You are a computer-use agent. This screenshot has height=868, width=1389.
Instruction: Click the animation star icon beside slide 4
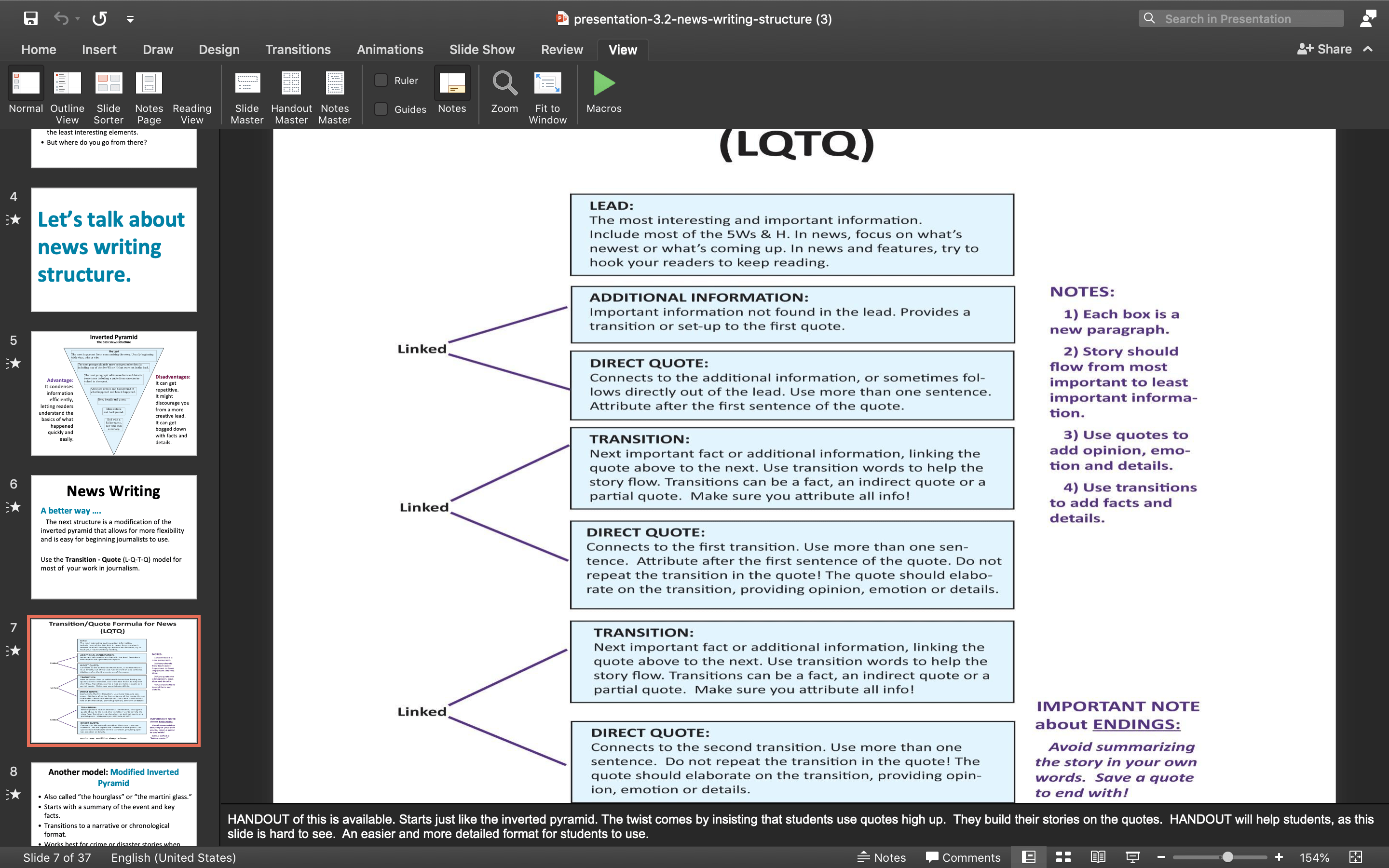pyautogui.click(x=14, y=219)
